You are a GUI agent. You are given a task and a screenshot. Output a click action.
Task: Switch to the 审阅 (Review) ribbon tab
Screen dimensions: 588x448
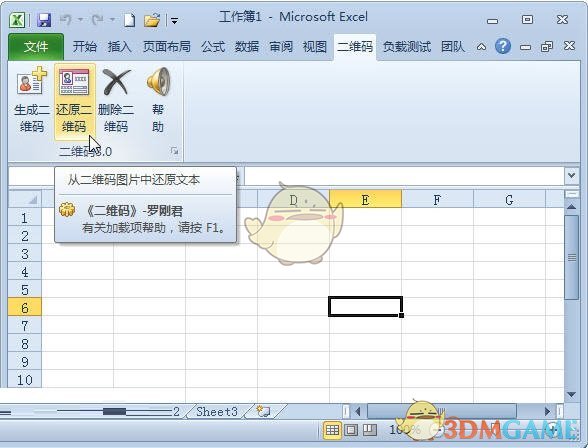pyautogui.click(x=281, y=47)
